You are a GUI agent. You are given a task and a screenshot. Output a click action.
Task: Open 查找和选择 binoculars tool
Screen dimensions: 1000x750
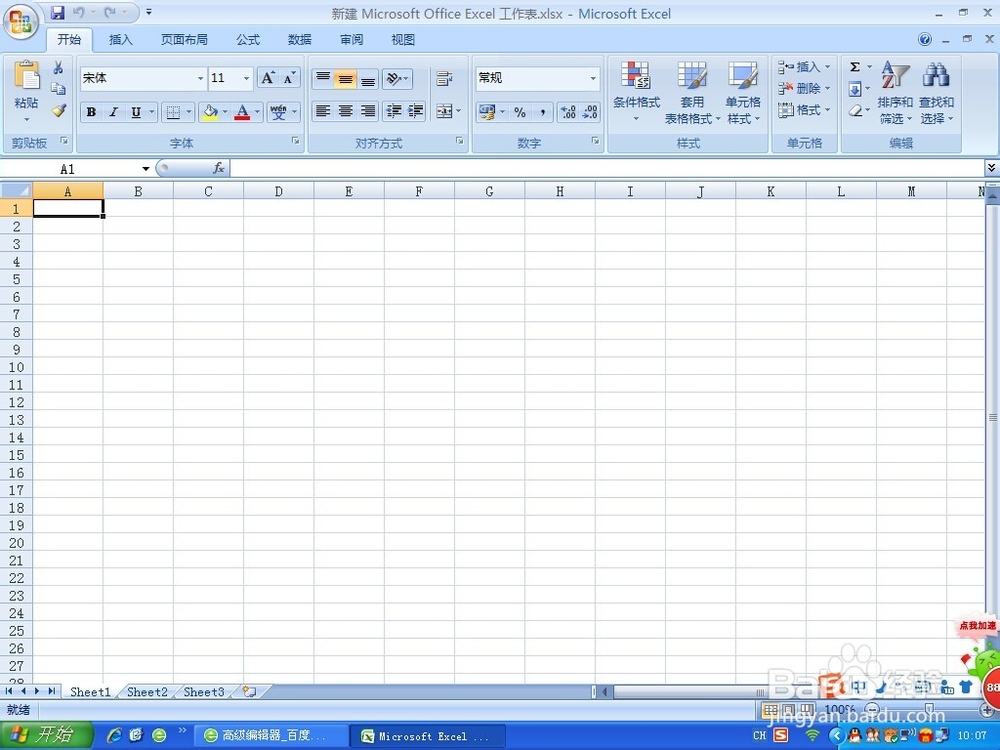(x=936, y=92)
